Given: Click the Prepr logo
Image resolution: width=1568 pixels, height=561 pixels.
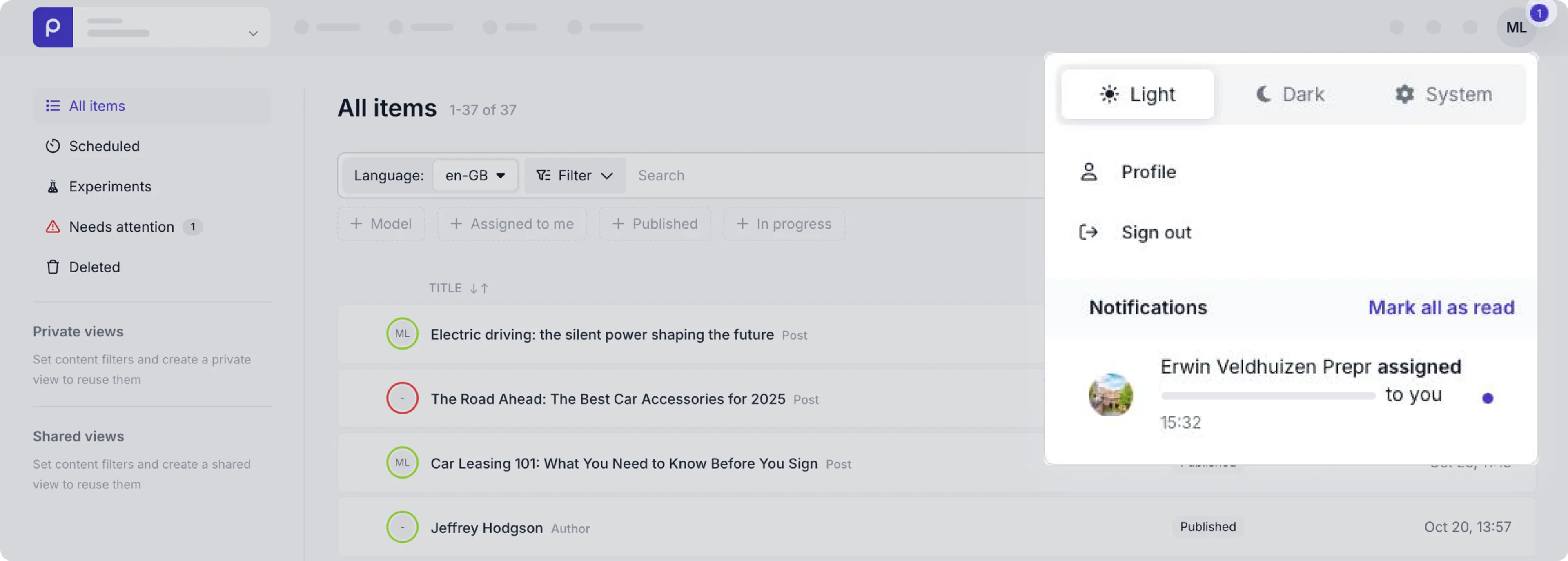Looking at the screenshot, I should click(x=53, y=27).
